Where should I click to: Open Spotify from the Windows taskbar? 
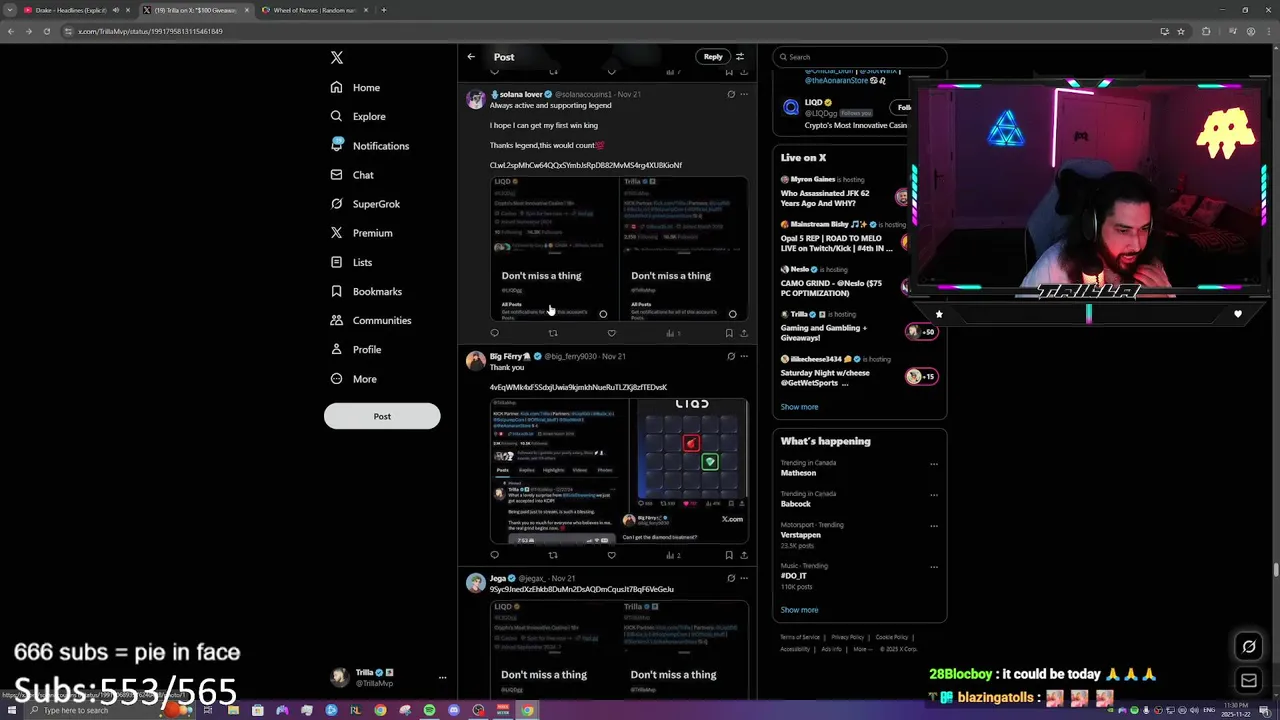point(429,710)
